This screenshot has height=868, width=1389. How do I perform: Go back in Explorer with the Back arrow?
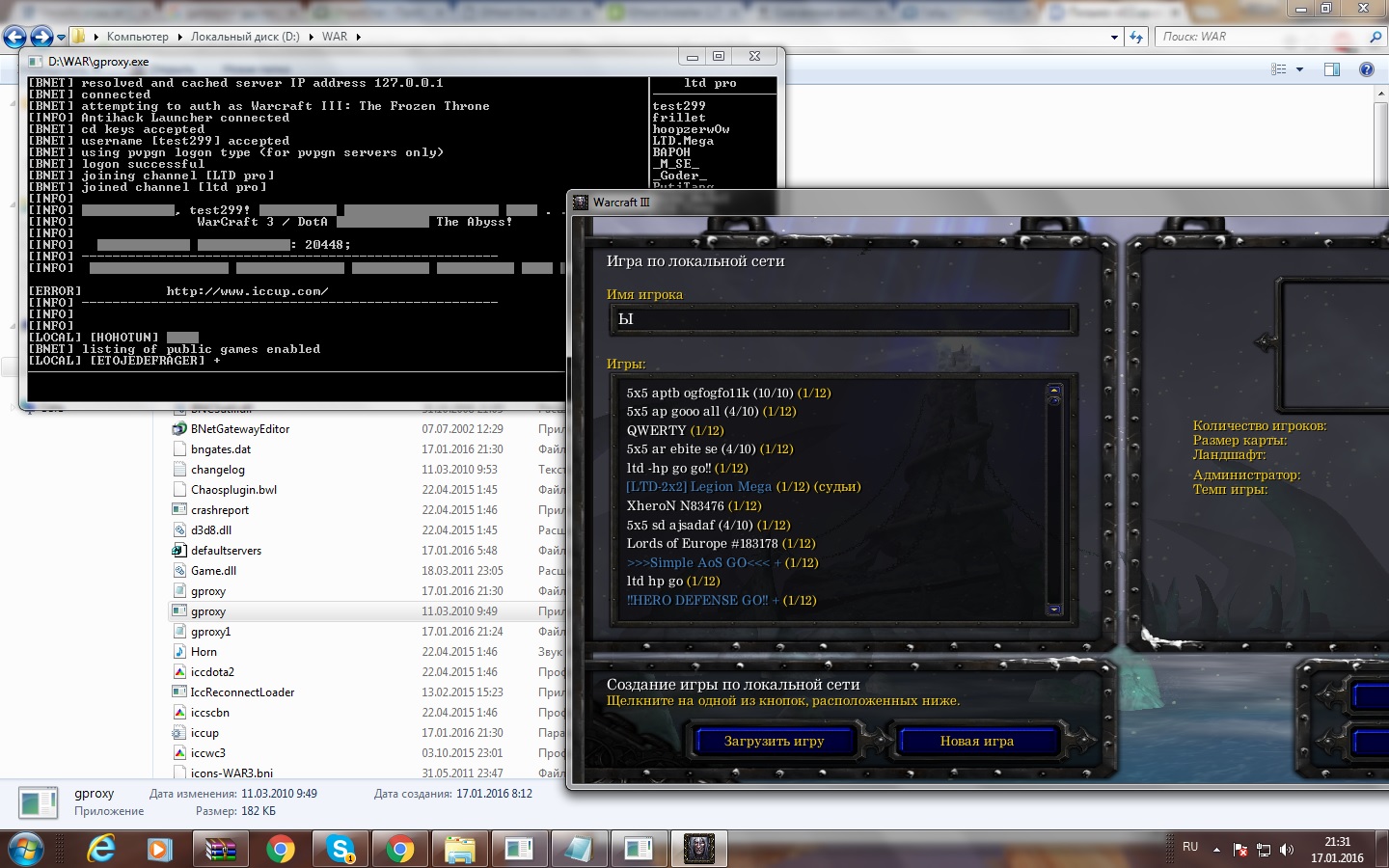[14, 37]
